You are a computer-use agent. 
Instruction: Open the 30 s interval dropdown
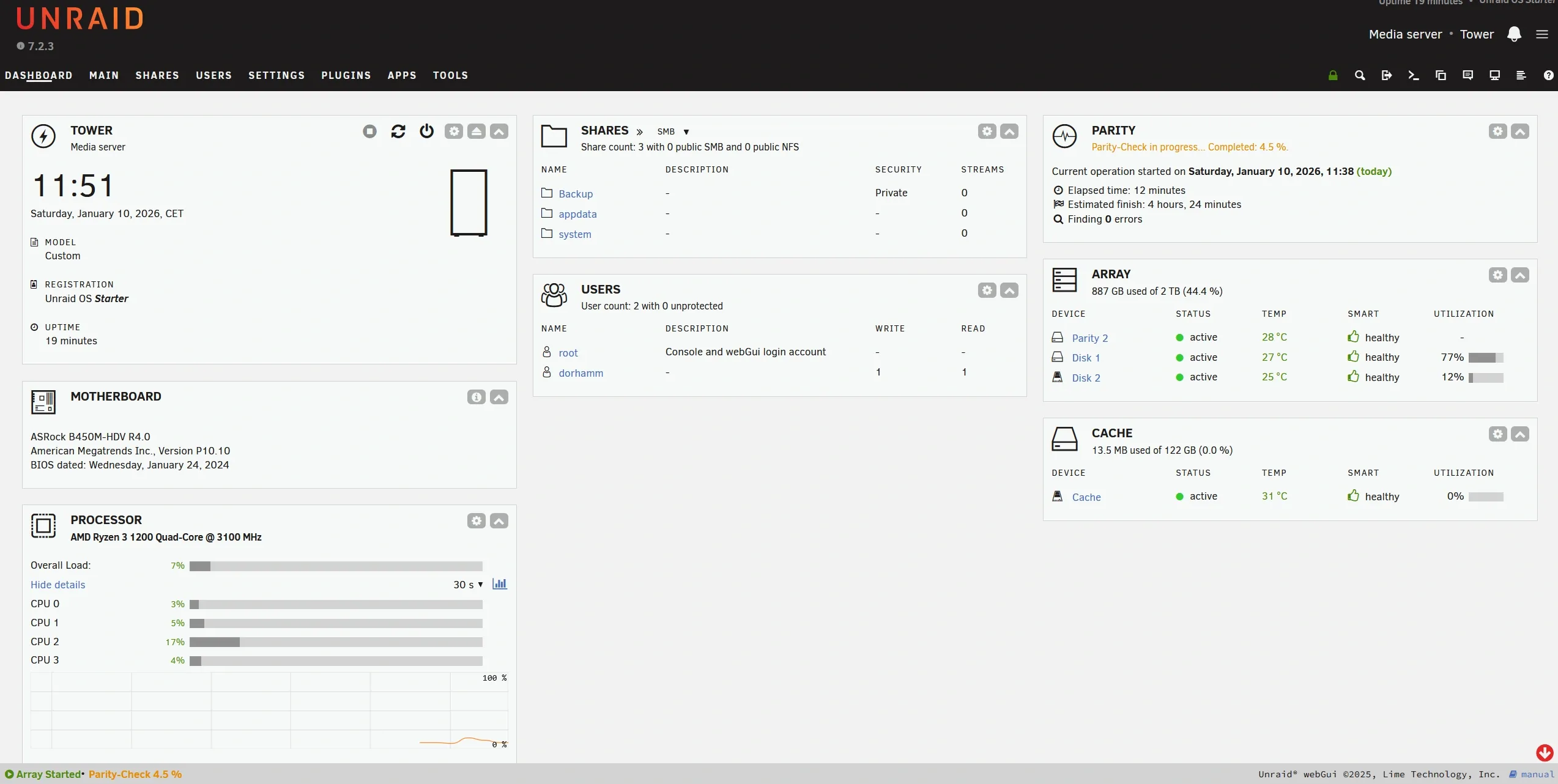pos(468,585)
